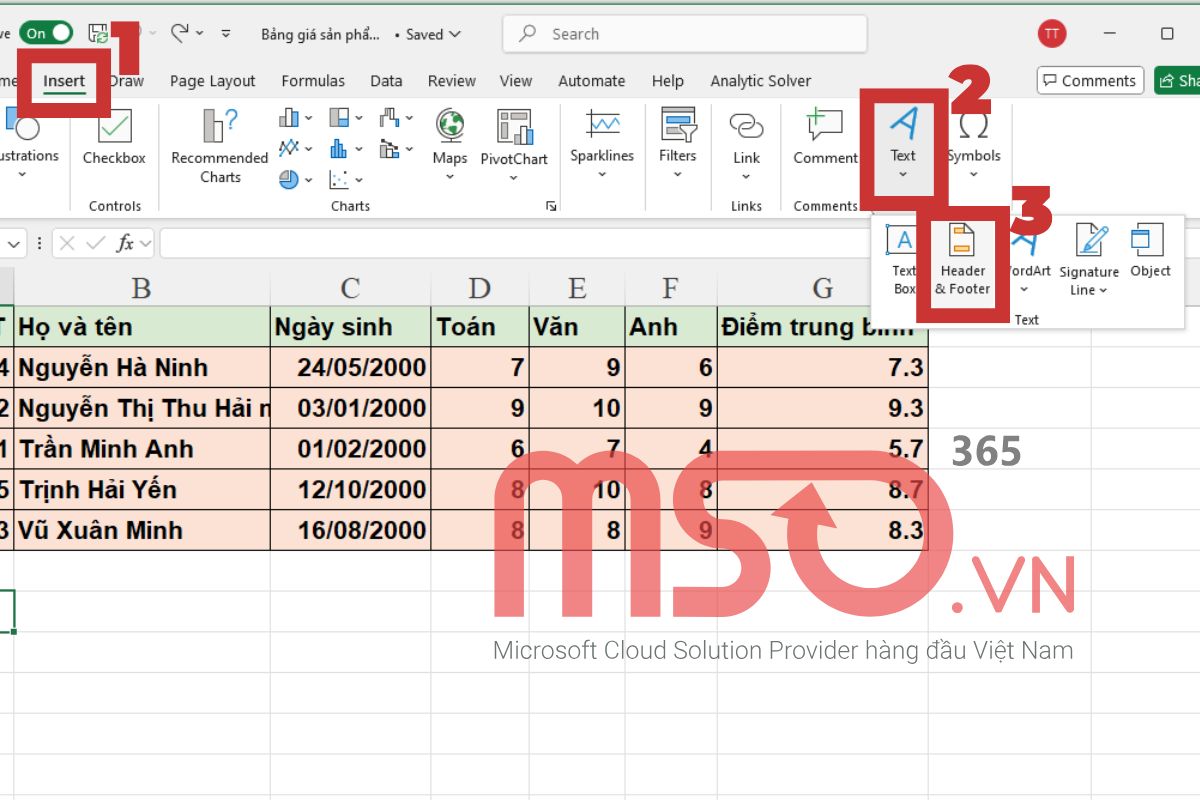Select the Ngày sinh header cell
The height and width of the screenshot is (800, 1200).
point(350,327)
